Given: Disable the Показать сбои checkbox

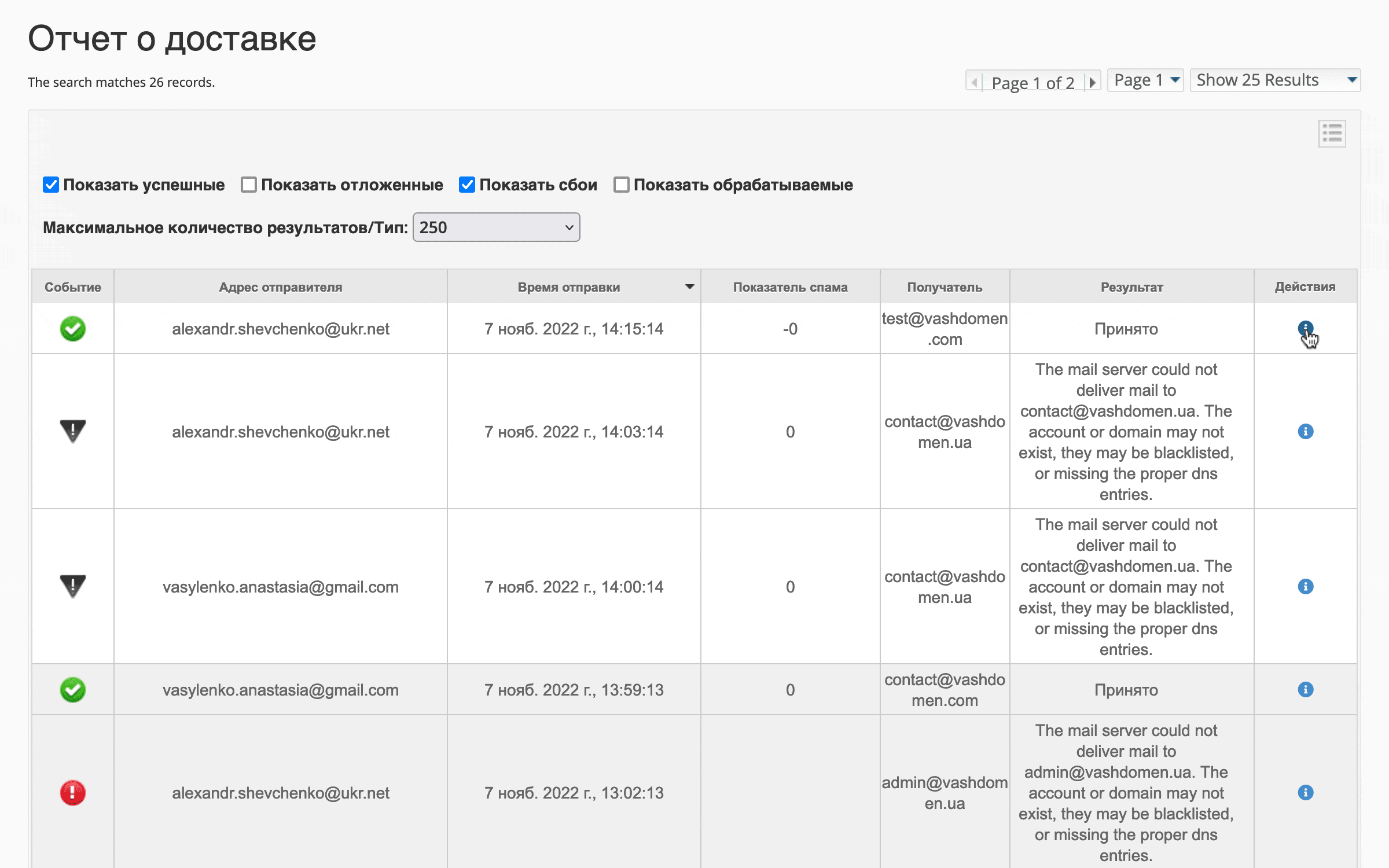Looking at the screenshot, I should click(x=466, y=185).
